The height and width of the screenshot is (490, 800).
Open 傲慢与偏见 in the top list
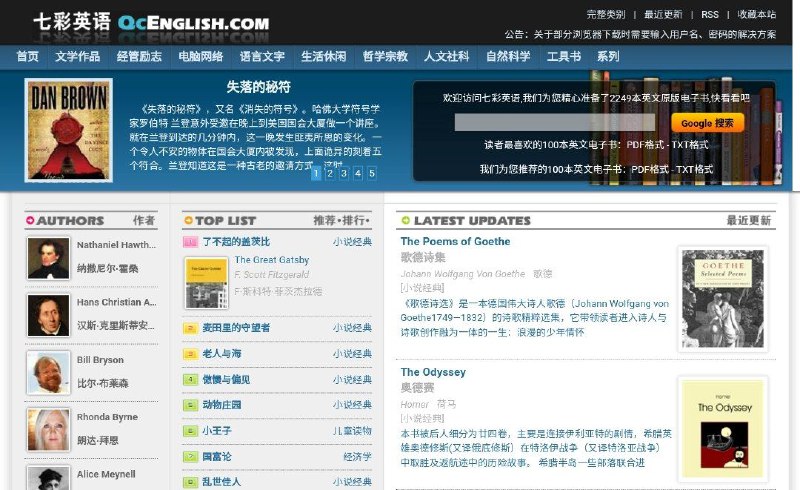[x=226, y=379]
